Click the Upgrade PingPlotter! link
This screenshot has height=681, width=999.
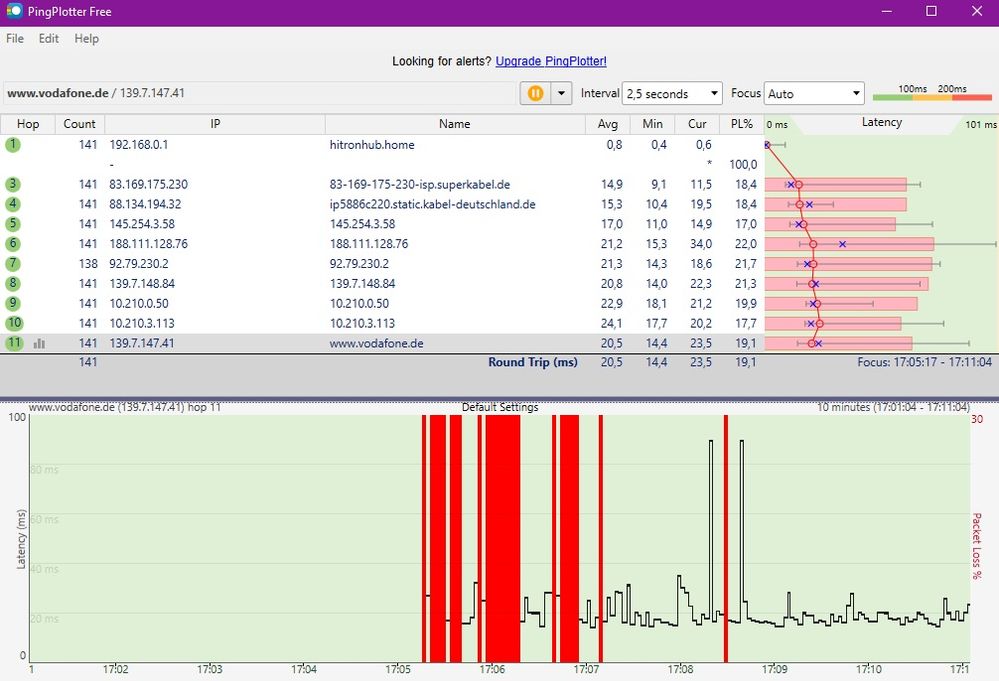(x=551, y=61)
